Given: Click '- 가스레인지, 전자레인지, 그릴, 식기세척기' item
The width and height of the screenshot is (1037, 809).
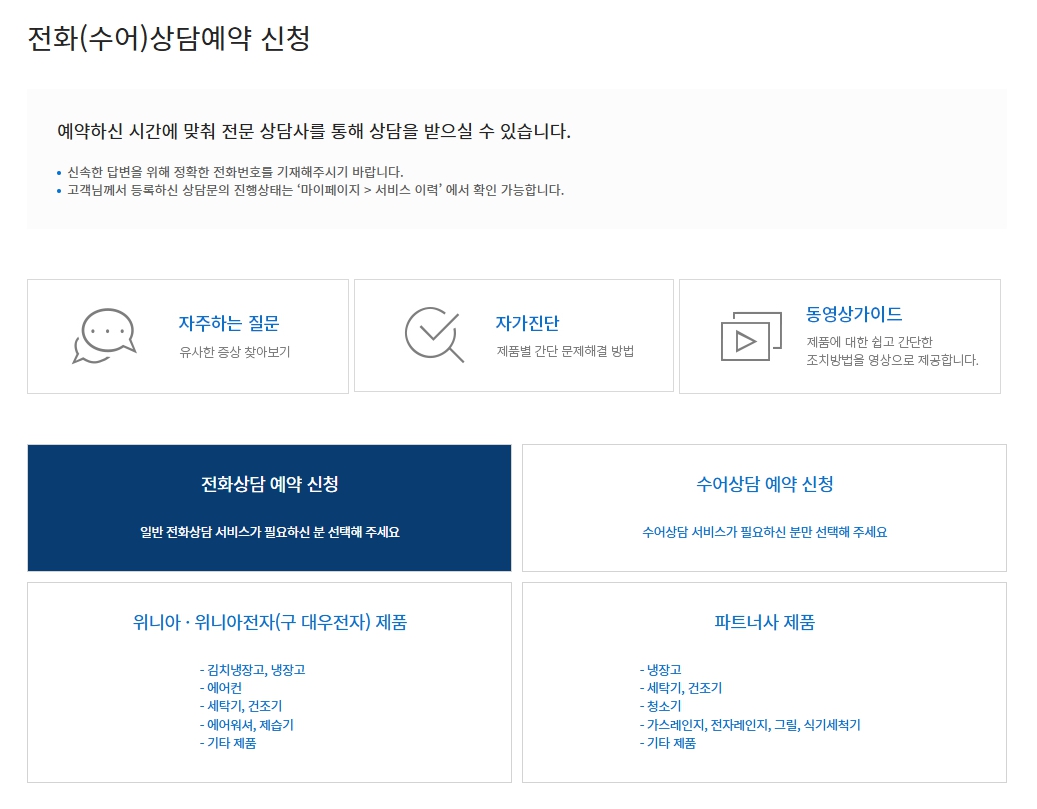Looking at the screenshot, I should point(750,725).
